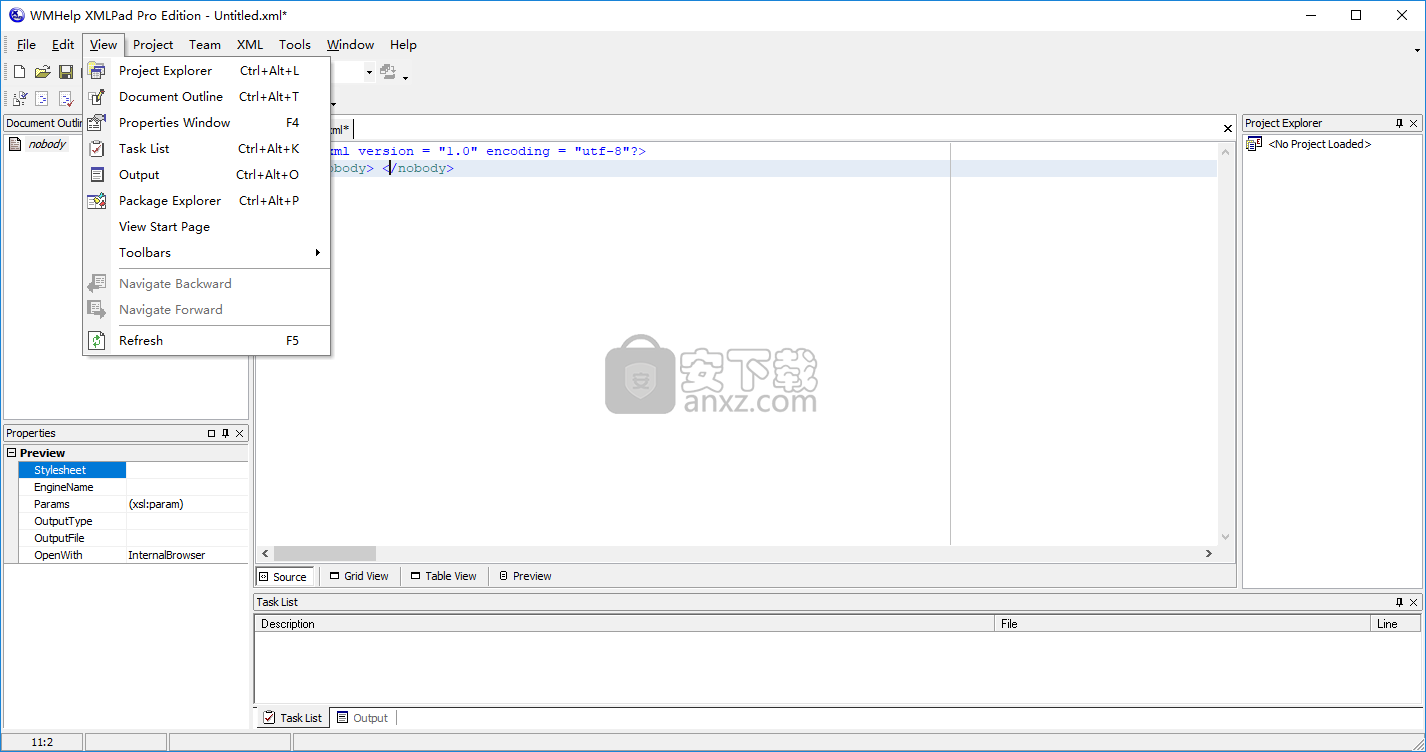Maximize the Properties panel with the square icon
This screenshot has width=1426, height=752.
point(211,433)
